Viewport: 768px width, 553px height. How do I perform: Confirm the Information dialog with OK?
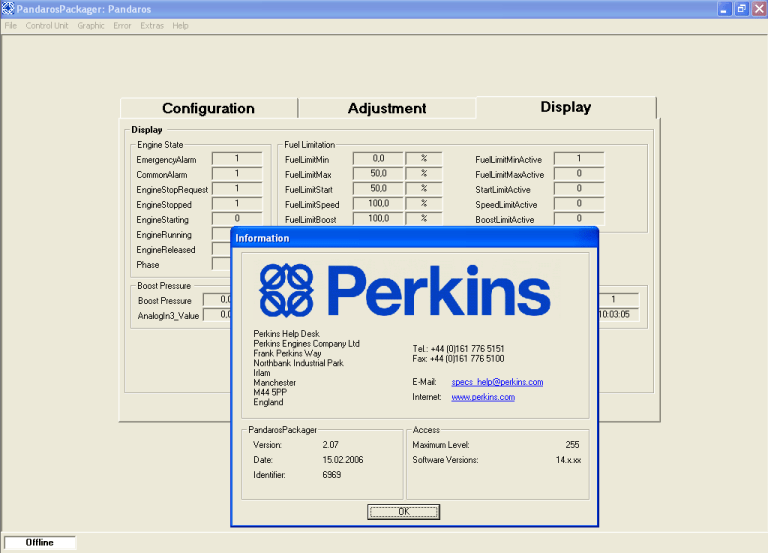coord(404,512)
